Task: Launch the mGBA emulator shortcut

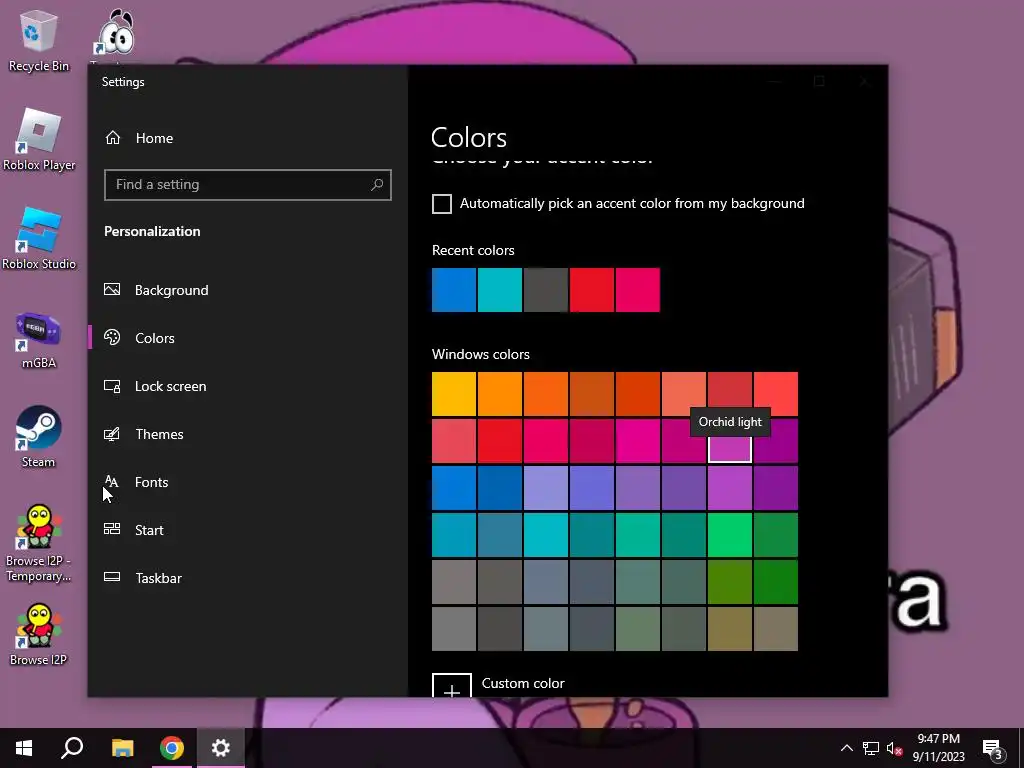Action: [x=39, y=340]
